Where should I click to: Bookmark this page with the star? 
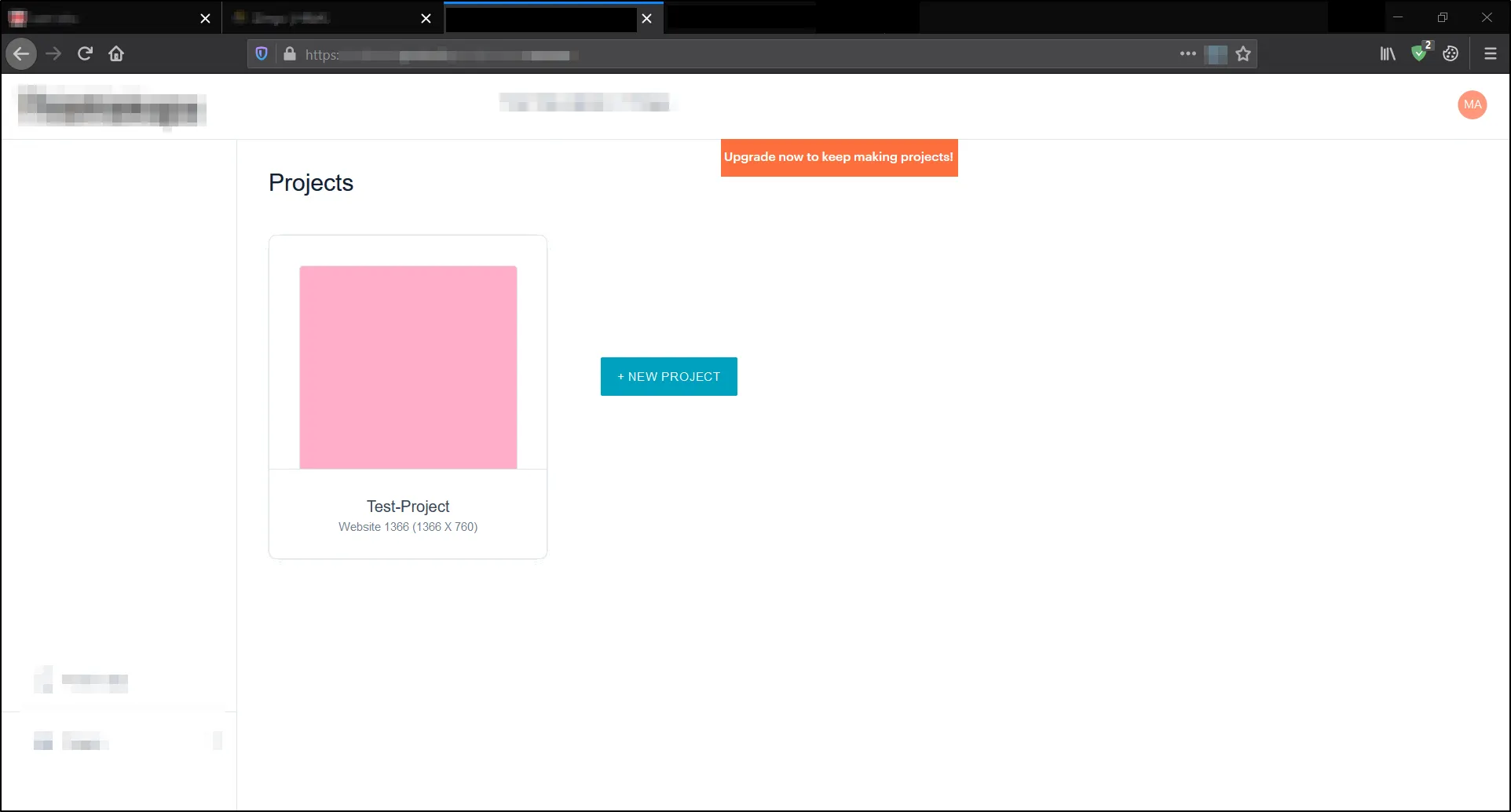[1242, 54]
